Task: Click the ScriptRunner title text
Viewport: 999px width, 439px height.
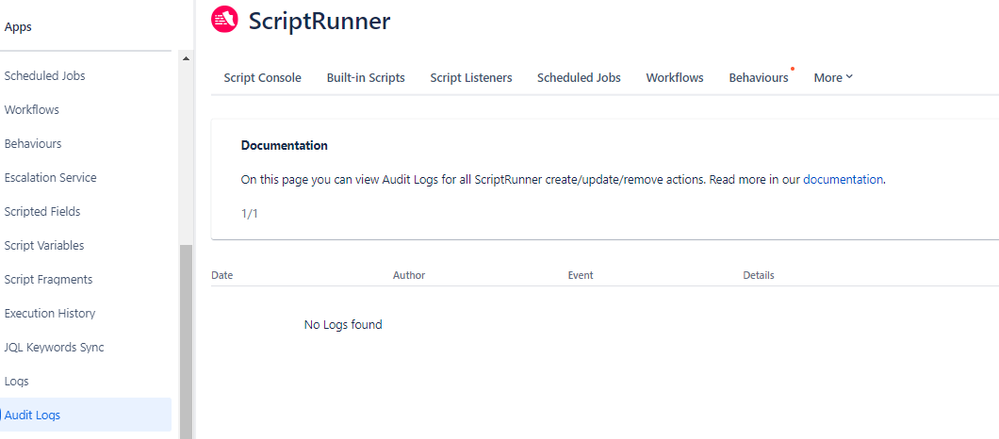Action: tap(319, 21)
